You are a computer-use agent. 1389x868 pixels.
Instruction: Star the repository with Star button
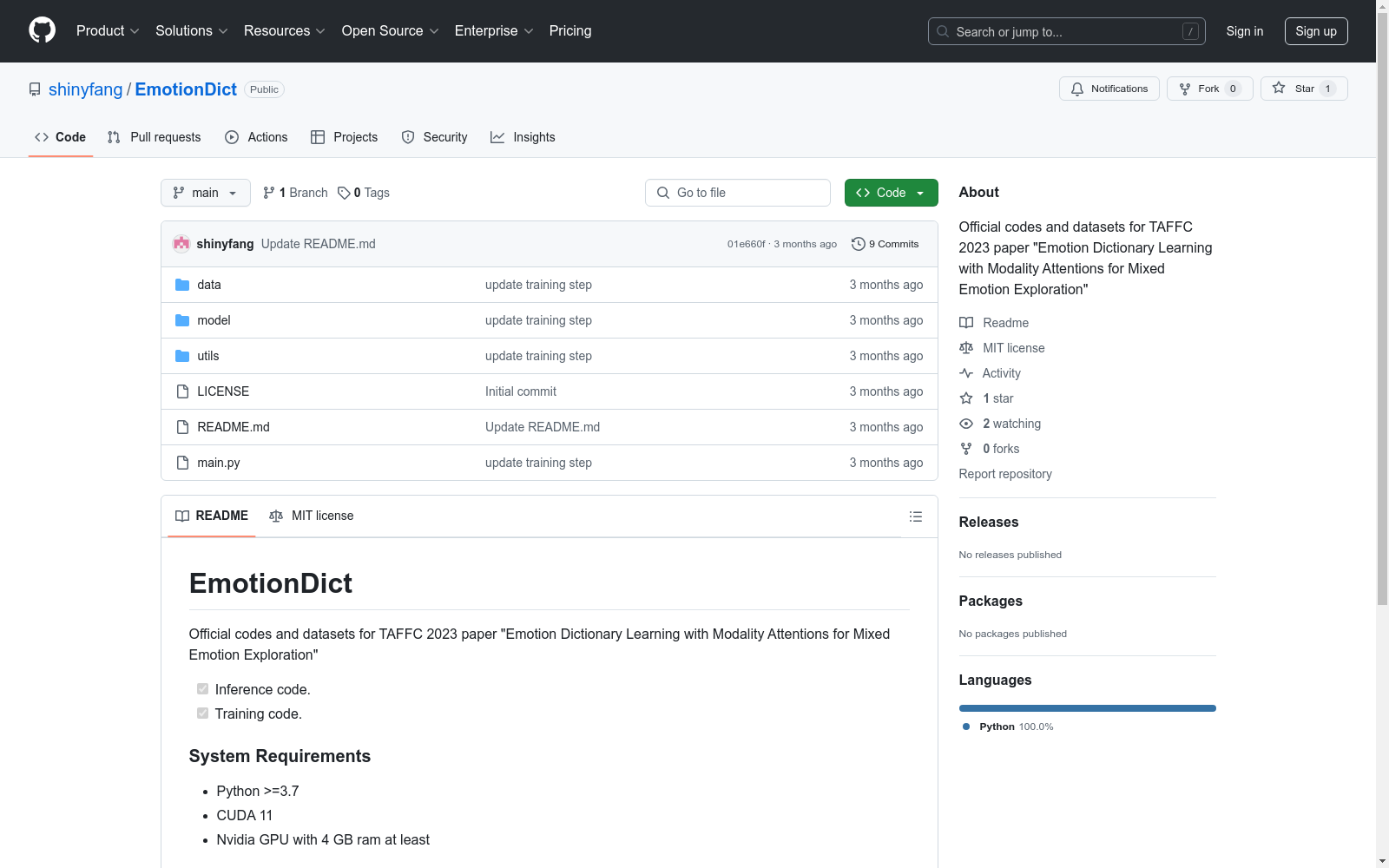1304,89
